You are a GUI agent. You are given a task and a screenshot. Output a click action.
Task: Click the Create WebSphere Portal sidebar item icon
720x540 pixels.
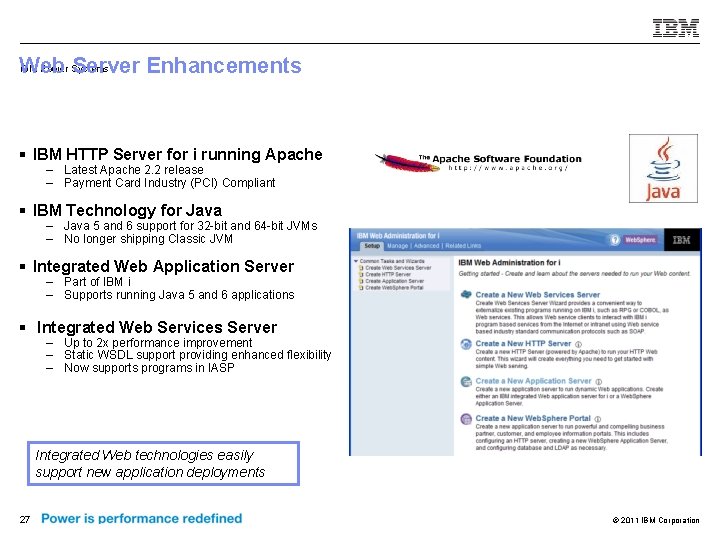pyautogui.click(x=361, y=287)
